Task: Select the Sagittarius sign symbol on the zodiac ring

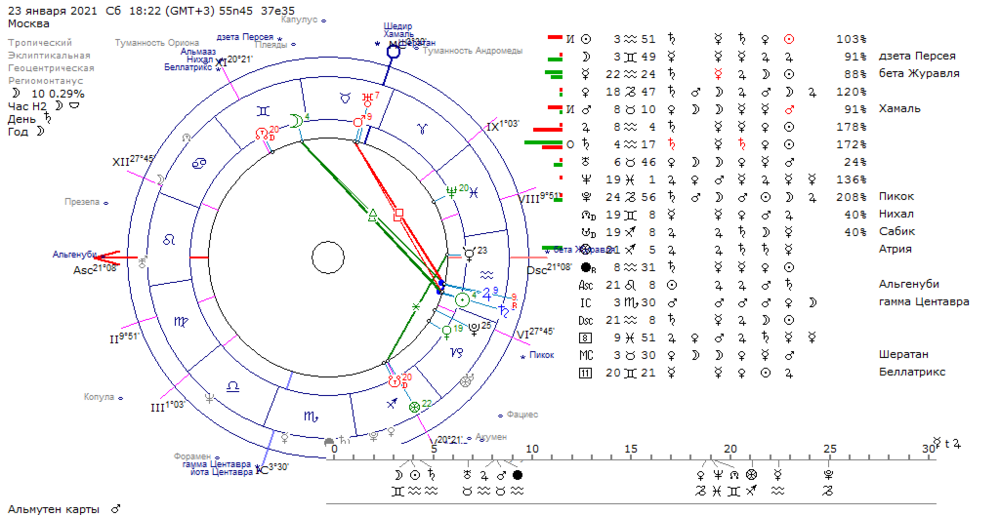Action: 393,403
